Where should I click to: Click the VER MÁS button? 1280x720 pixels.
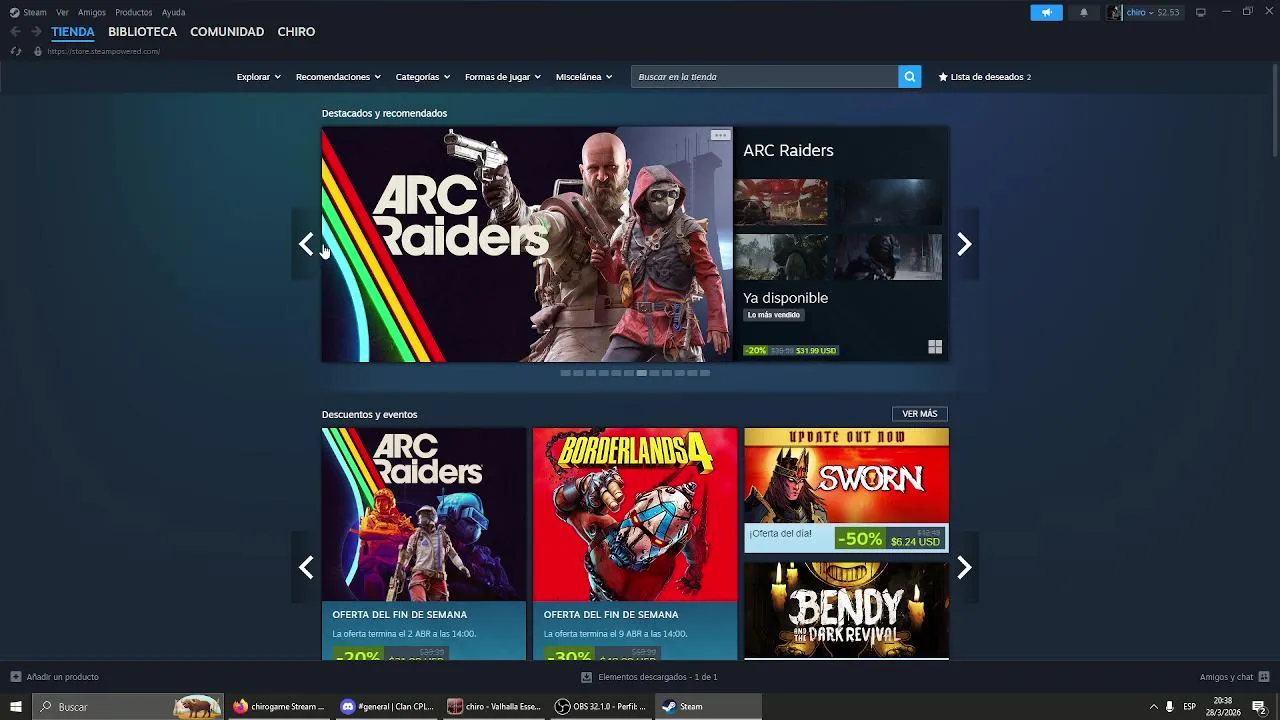(x=920, y=414)
